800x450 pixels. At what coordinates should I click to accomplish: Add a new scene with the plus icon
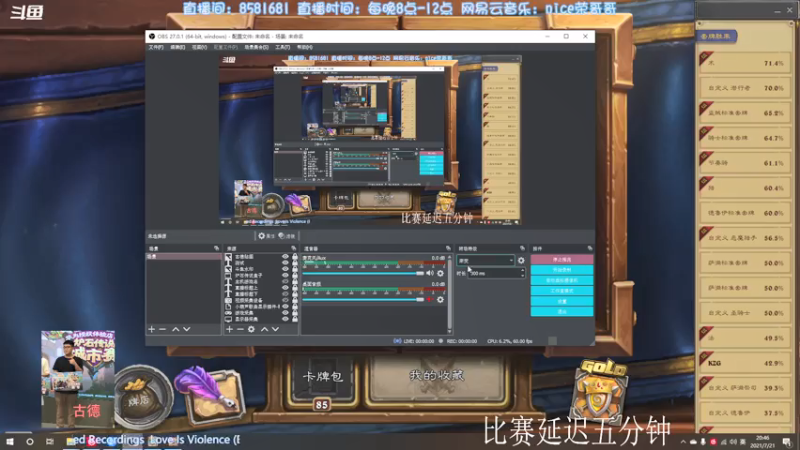pos(152,330)
